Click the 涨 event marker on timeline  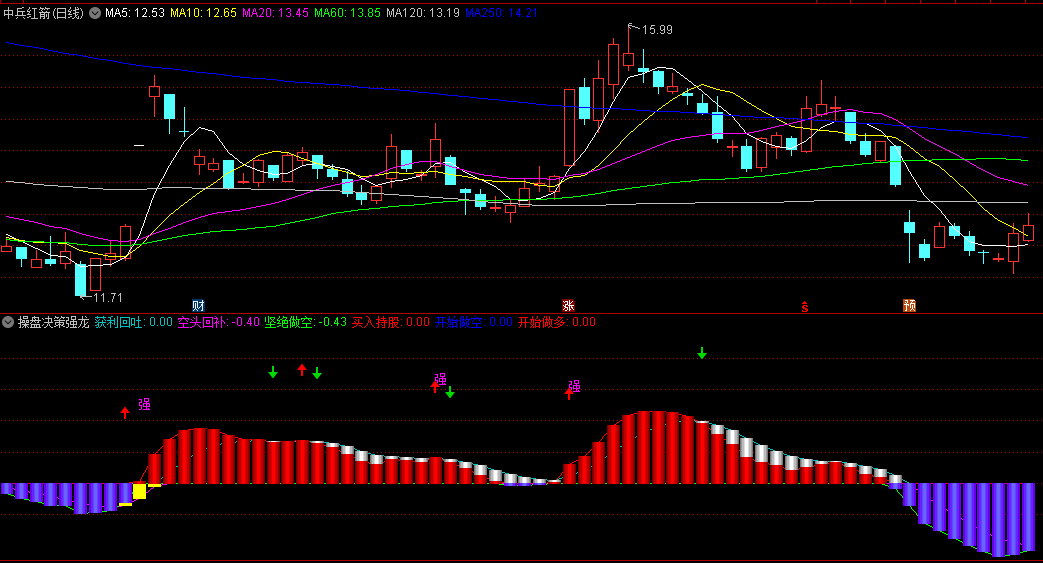[568, 305]
